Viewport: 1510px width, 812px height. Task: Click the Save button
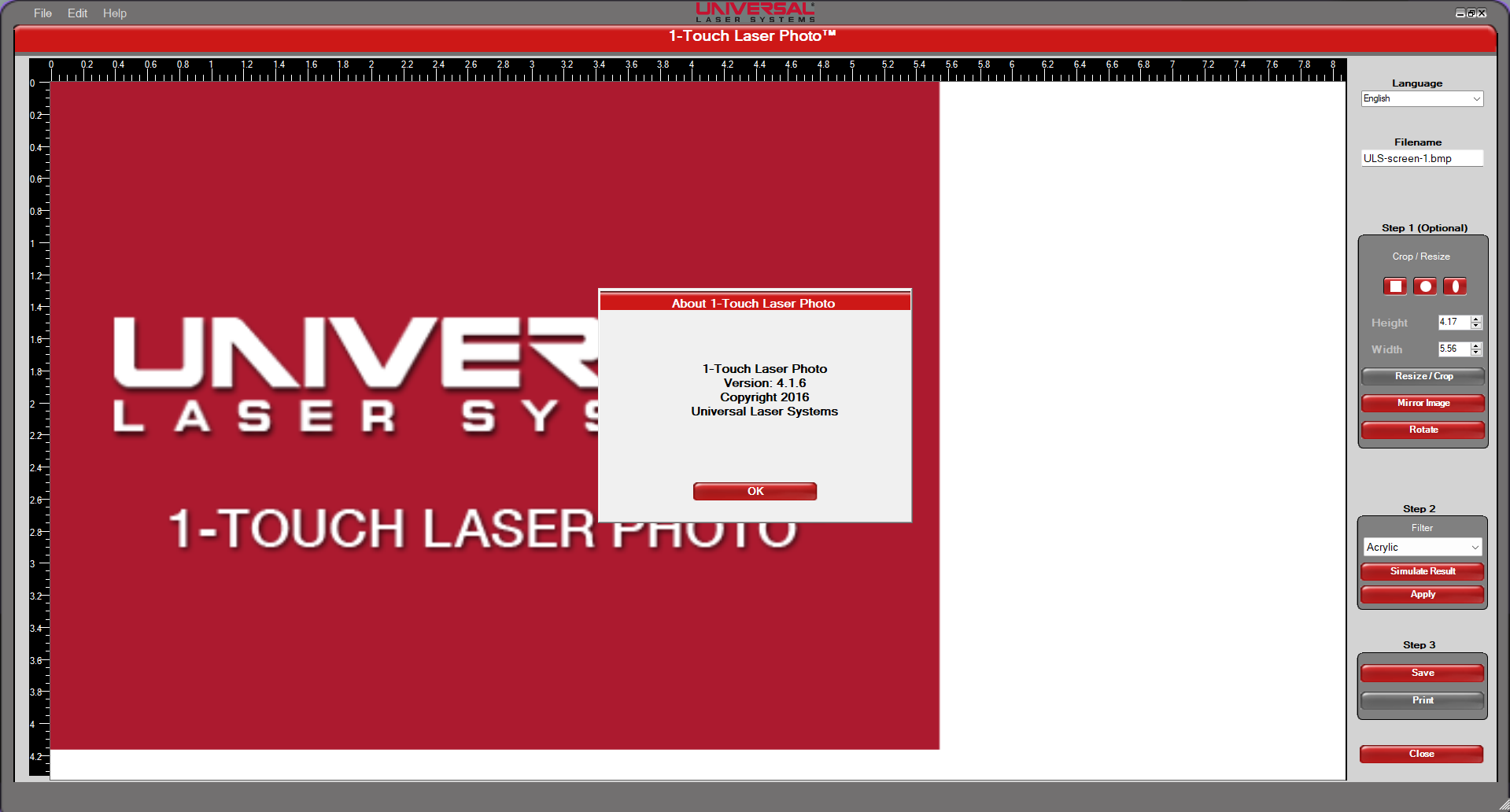(1423, 673)
